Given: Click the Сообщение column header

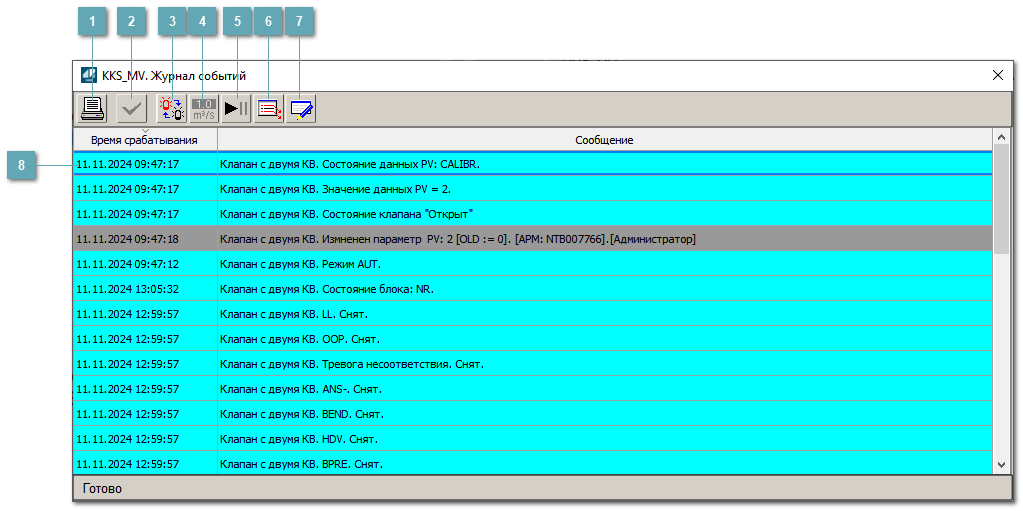Looking at the screenshot, I should 604,140.
